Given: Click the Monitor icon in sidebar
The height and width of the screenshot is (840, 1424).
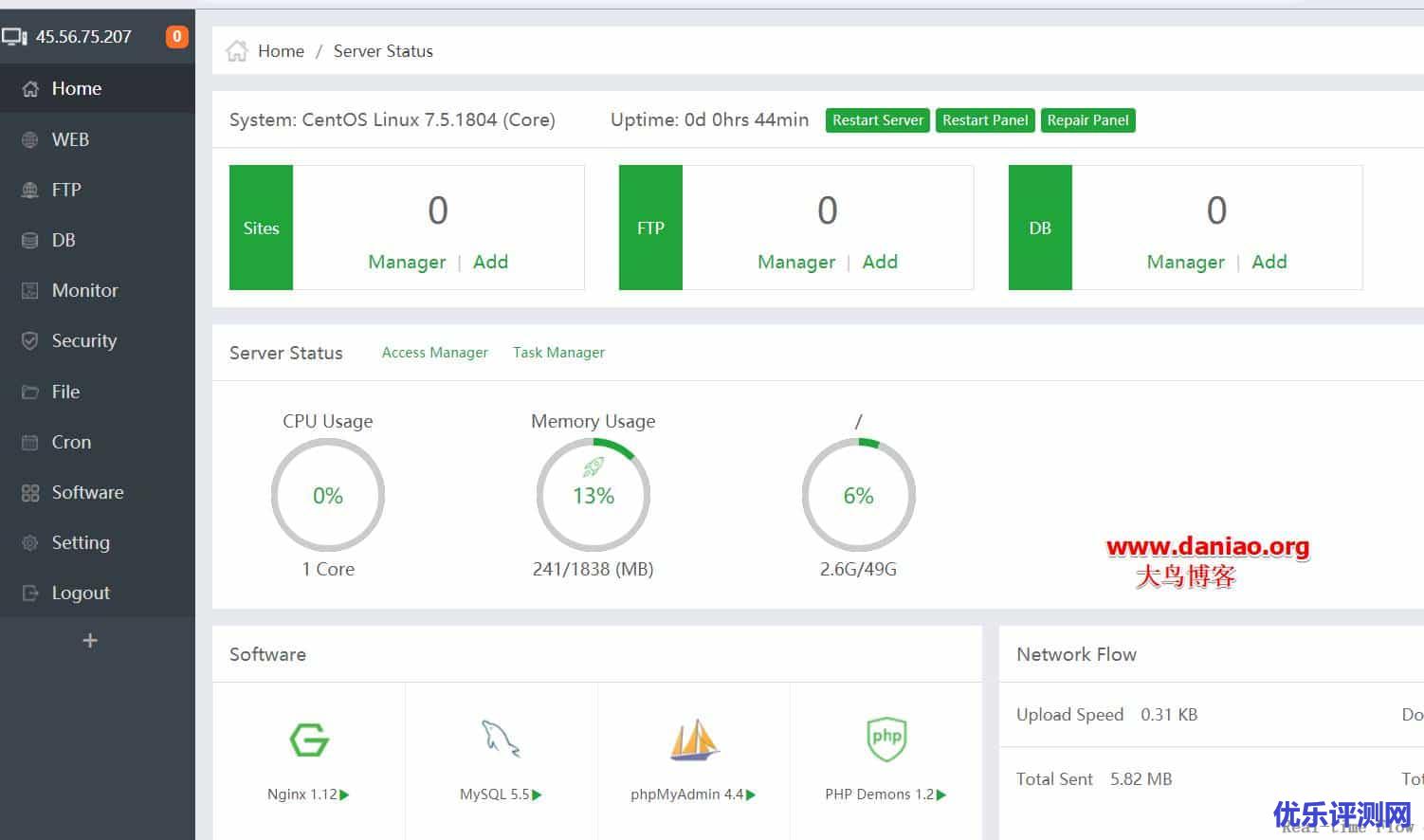Looking at the screenshot, I should (x=30, y=290).
